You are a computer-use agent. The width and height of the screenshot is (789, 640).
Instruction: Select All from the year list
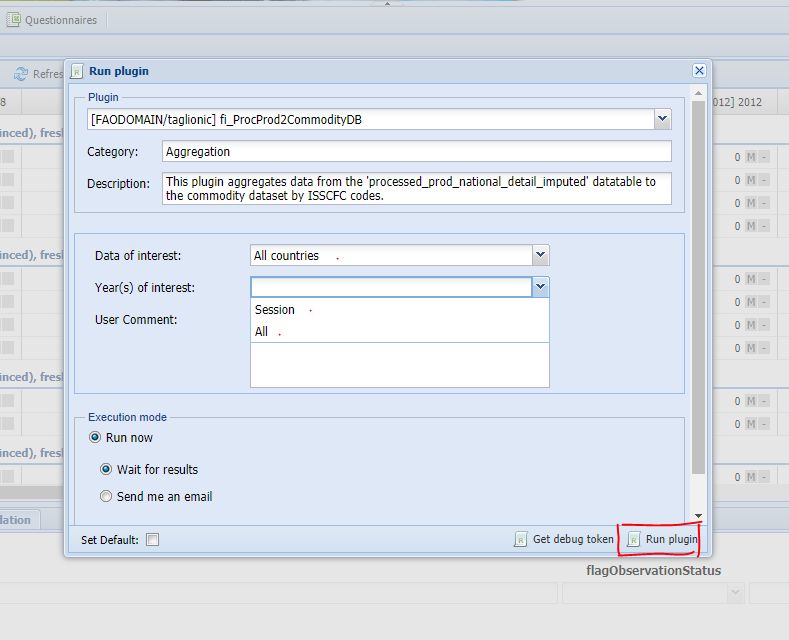(x=262, y=332)
